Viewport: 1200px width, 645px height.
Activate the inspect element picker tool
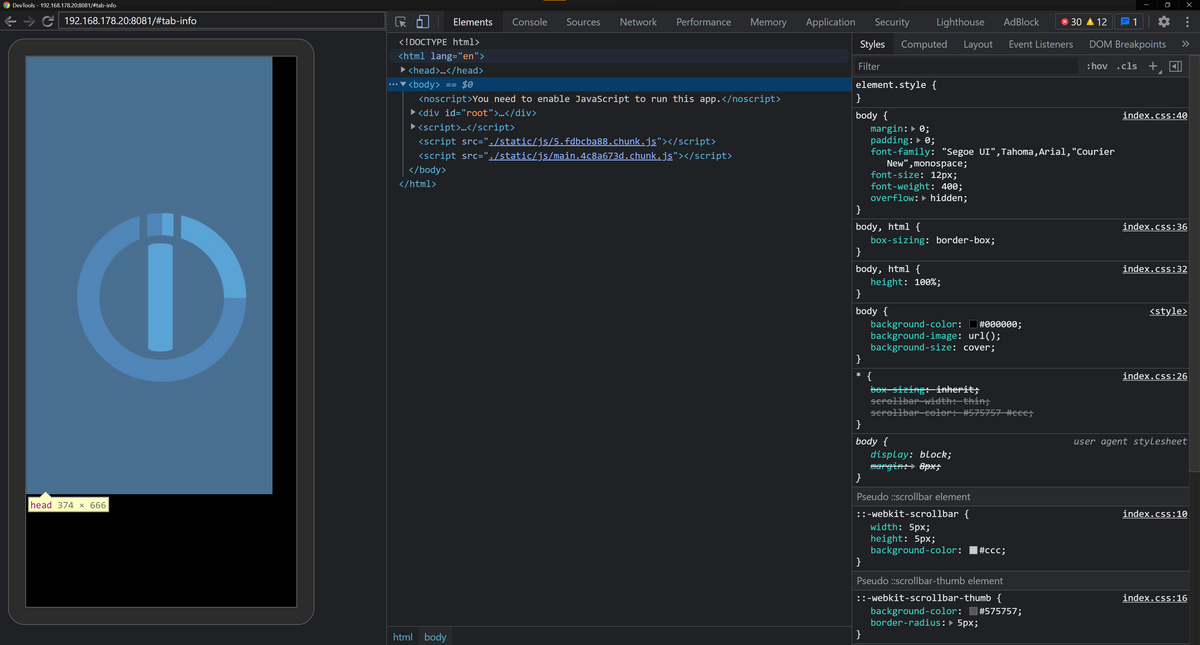tap(401, 22)
